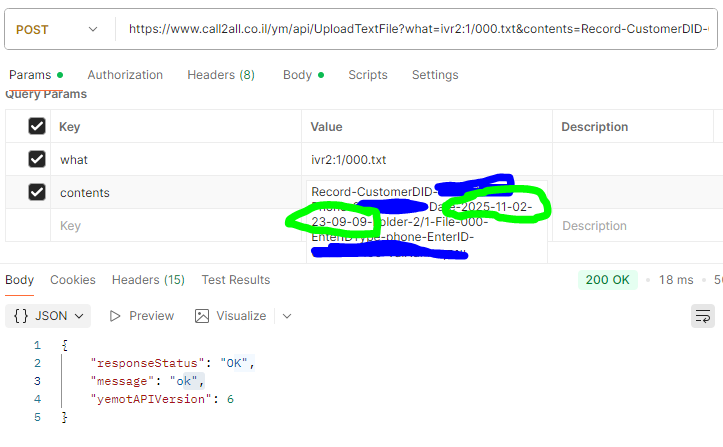Open the Headers (8) tab
Image resolution: width=723 pixels, height=447 pixels.
(220, 75)
